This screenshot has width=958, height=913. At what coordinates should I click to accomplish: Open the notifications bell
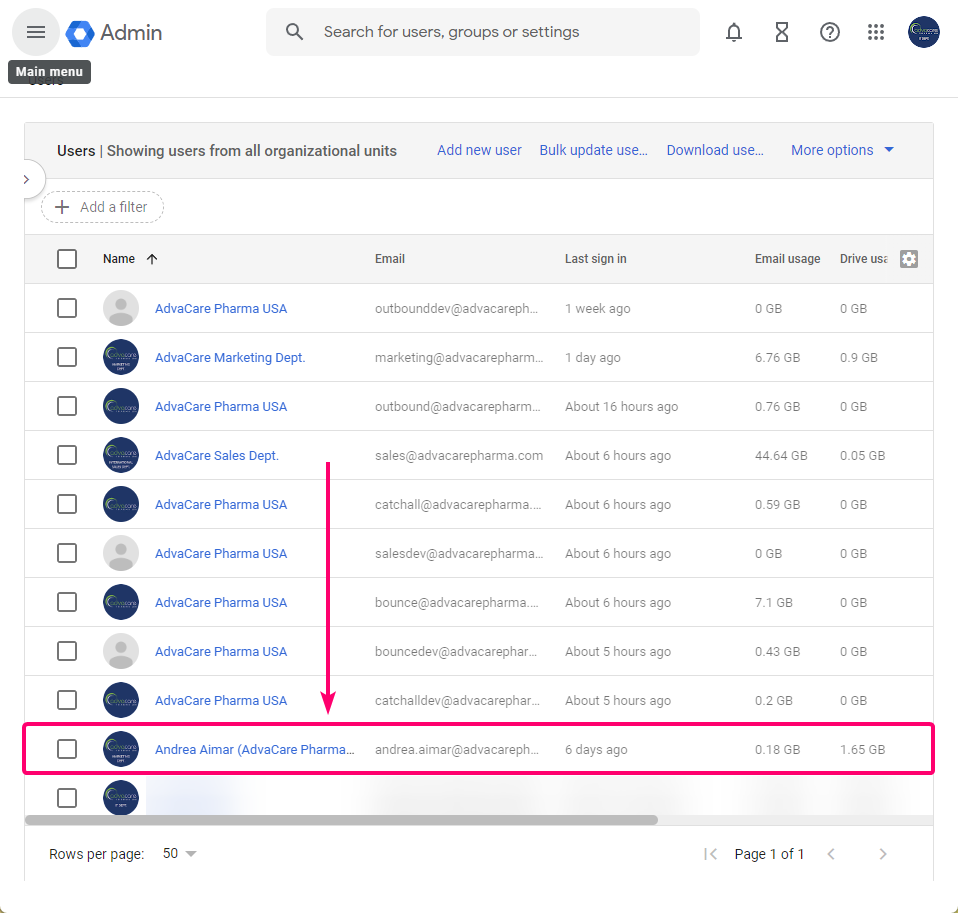734,32
